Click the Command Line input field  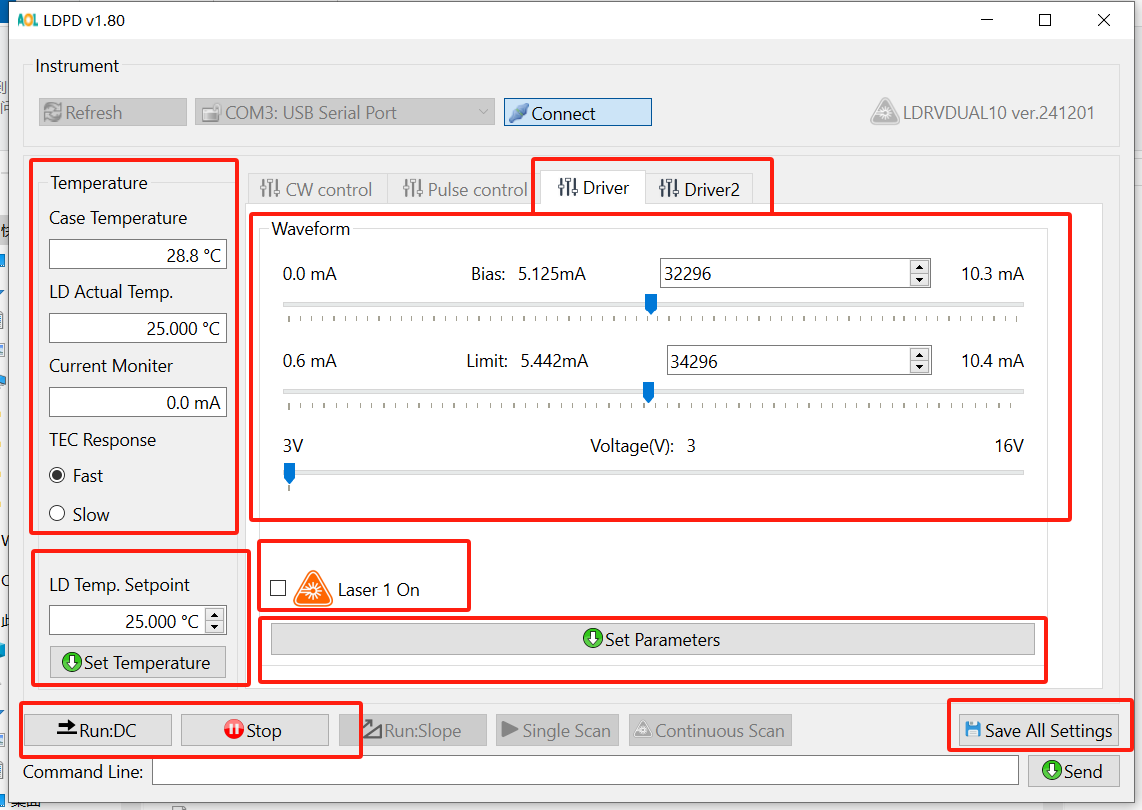(585, 771)
